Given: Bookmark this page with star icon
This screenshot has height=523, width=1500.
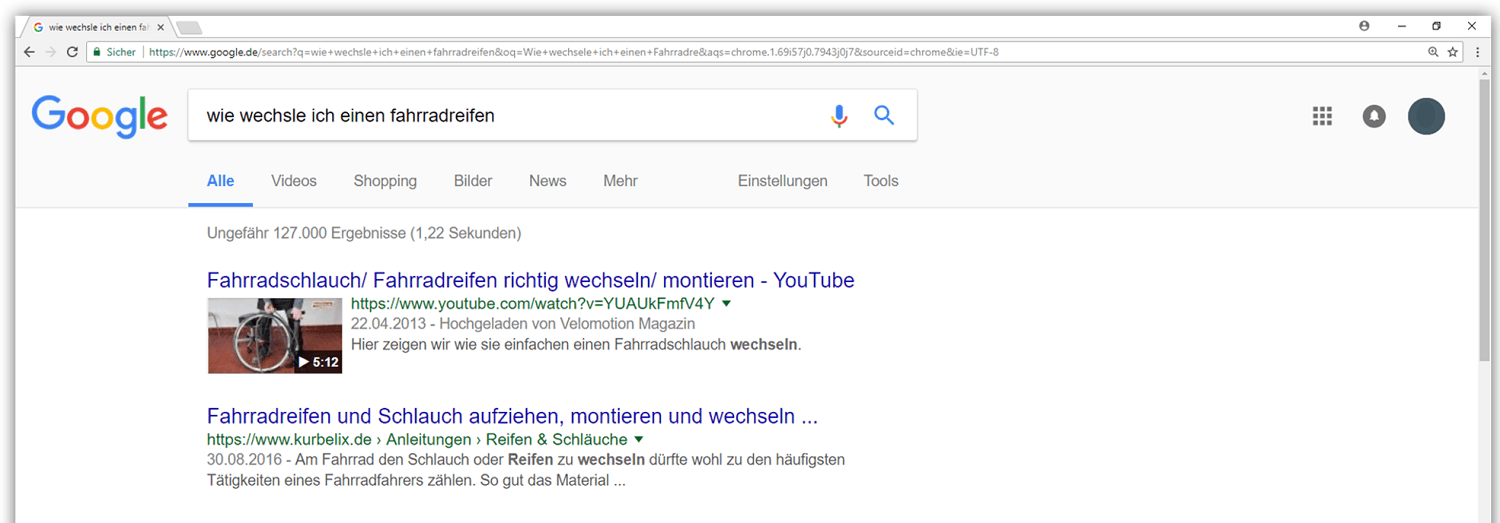Looking at the screenshot, I should (1453, 52).
